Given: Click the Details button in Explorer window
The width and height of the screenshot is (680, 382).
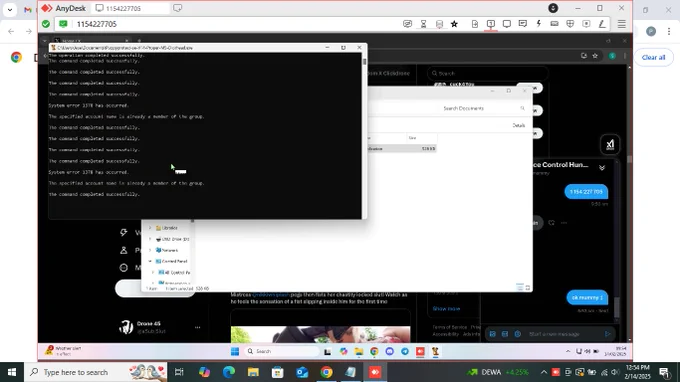Looking at the screenshot, I should click(x=519, y=125).
